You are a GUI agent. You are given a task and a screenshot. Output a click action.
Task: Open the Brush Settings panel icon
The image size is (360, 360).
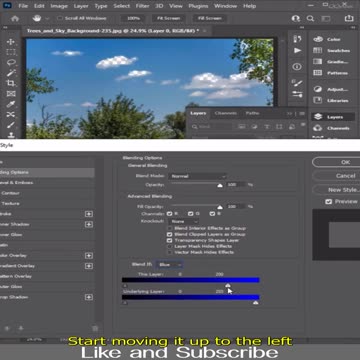point(297,83)
